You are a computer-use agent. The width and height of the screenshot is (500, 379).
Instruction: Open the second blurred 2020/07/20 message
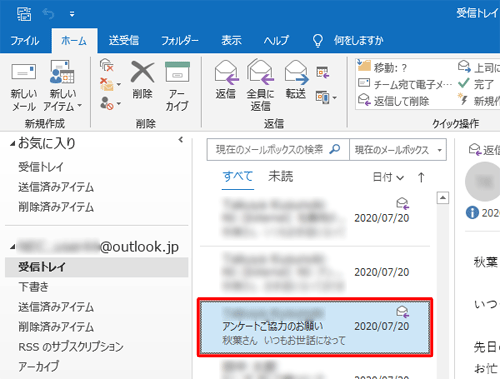tap(315, 273)
